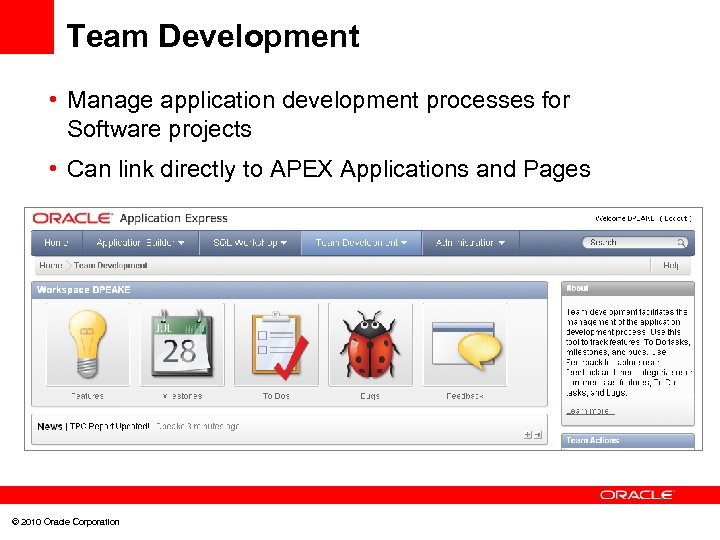Click the To Dos label
Screen dimensions: 720x540
[x=276, y=396]
